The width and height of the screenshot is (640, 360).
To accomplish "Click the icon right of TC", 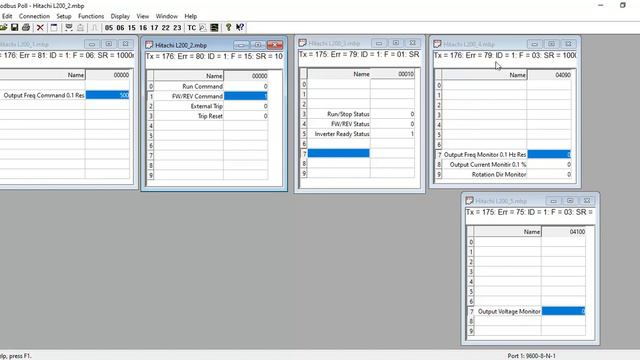I will point(203,27).
